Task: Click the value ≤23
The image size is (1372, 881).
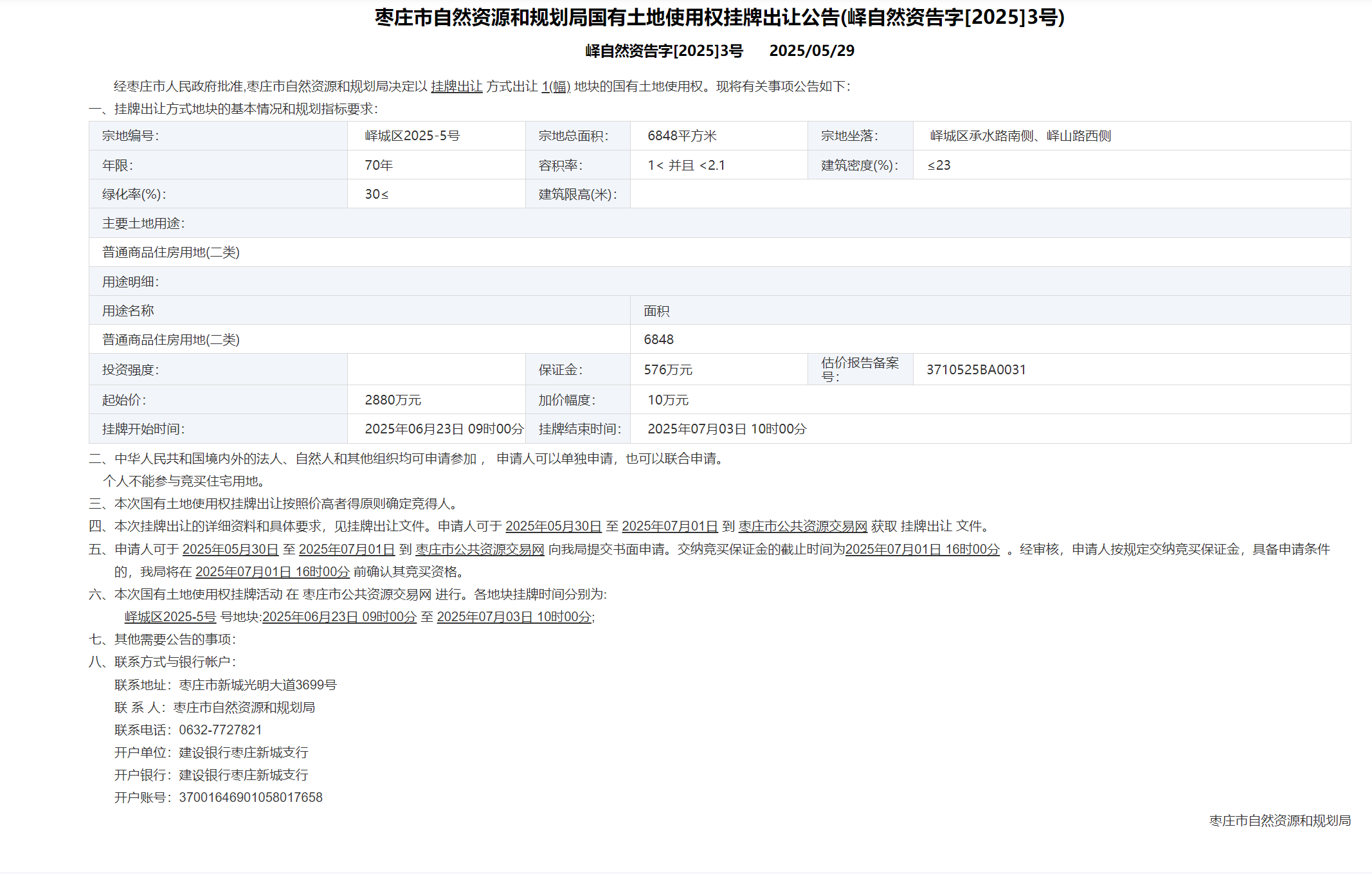Action: [x=939, y=165]
